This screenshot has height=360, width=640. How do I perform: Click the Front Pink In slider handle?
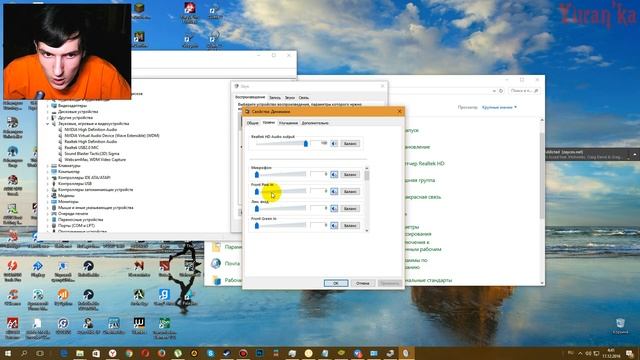[x=257, y=191]
